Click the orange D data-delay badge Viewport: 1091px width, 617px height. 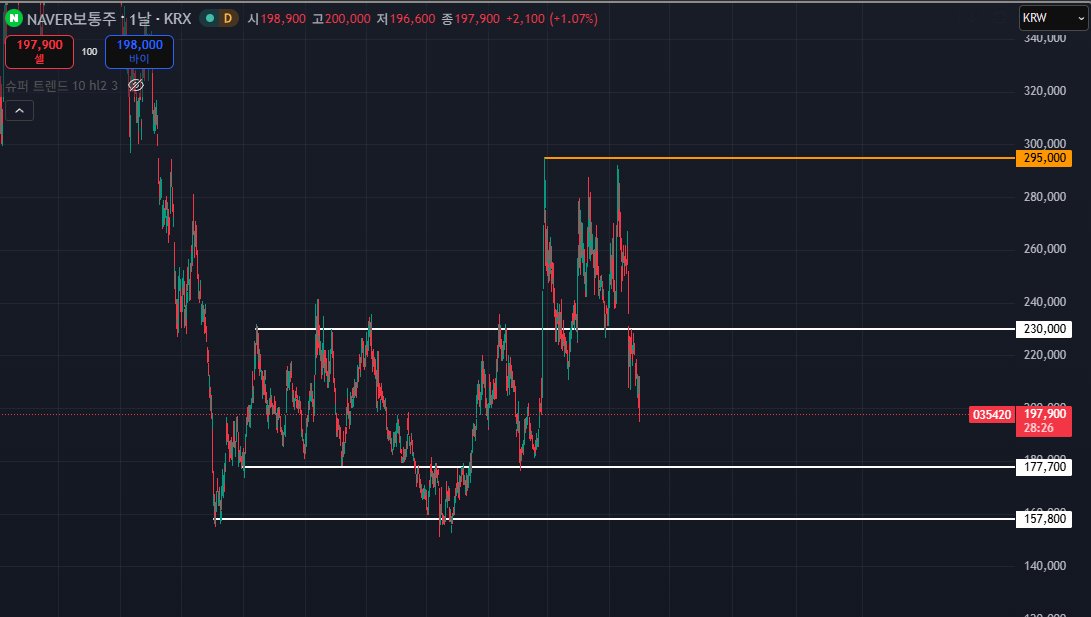[228, 19]
